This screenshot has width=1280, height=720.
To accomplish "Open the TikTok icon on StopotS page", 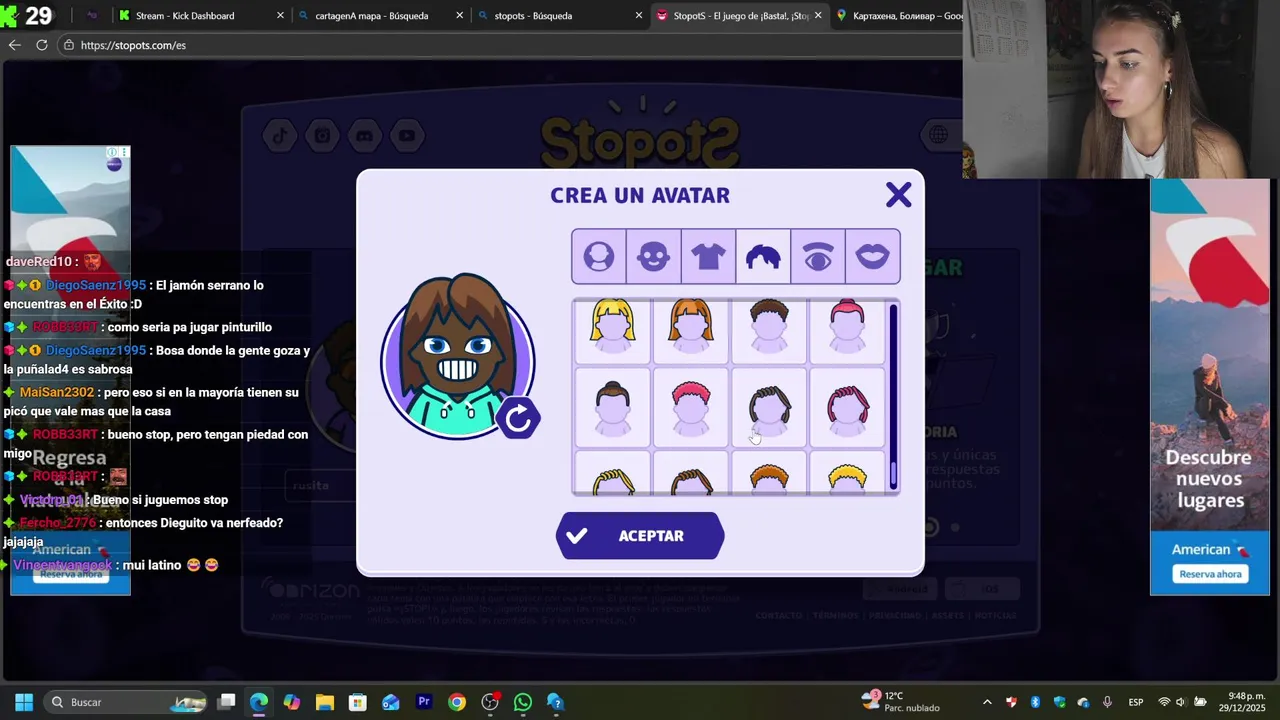I will point(279,136).
